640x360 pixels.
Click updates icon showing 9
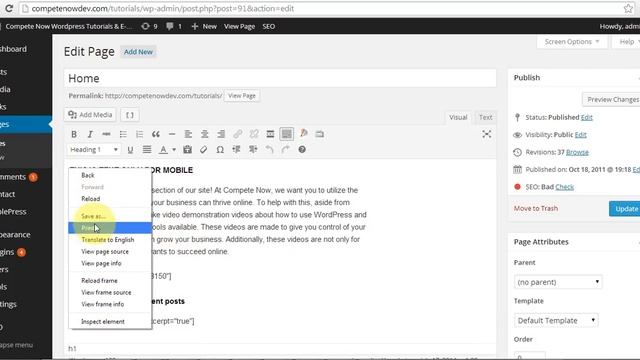(x=149, y=26)
